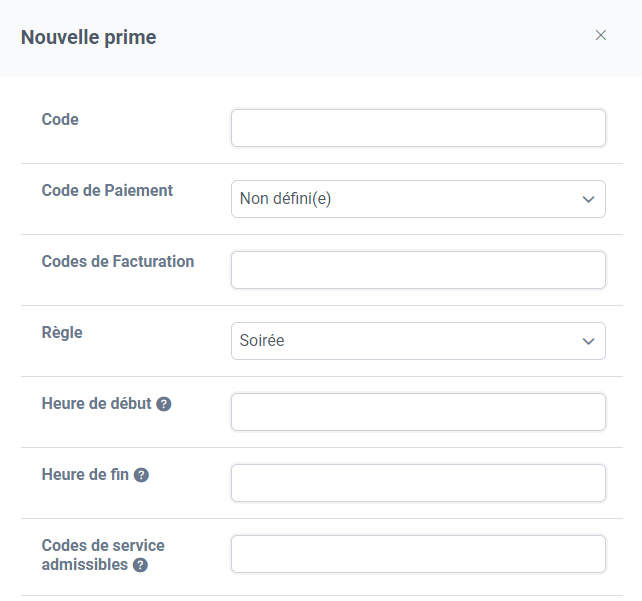The image size is (642, 601).
Task: Click the help icon beside Heure de fin
Action: pos(141,475)
